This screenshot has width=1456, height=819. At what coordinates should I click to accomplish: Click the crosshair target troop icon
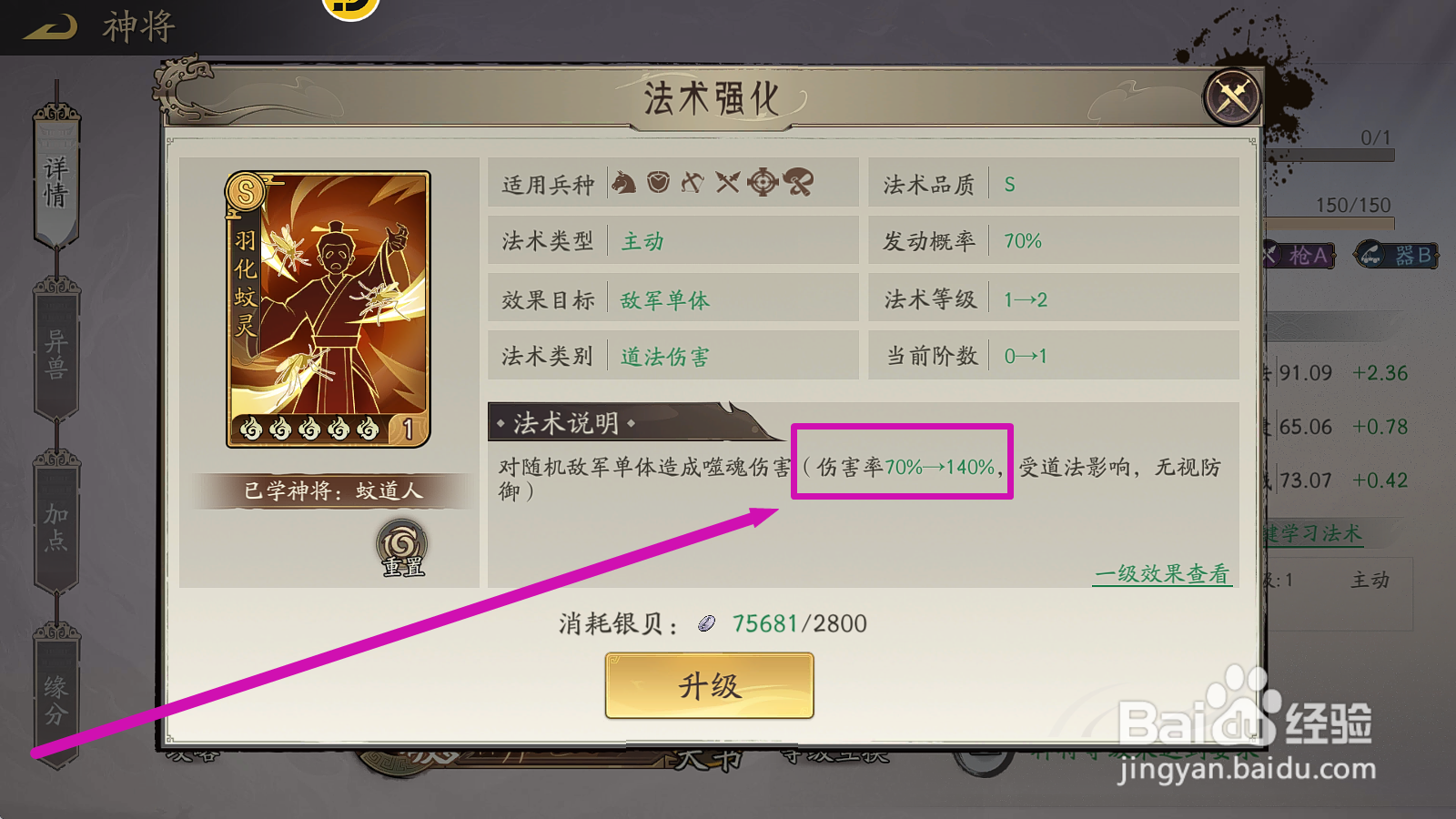[x=763, y=183]
